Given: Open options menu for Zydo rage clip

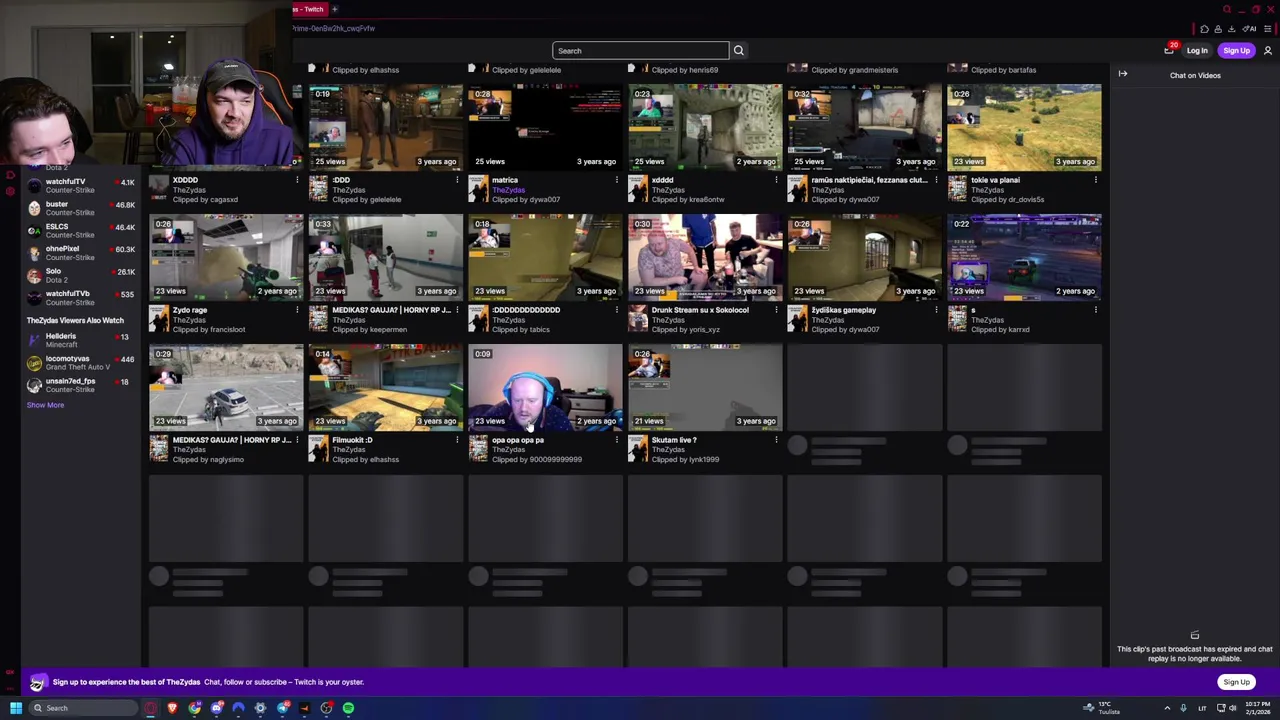Looking at the screenshot, I should point(297,310).
